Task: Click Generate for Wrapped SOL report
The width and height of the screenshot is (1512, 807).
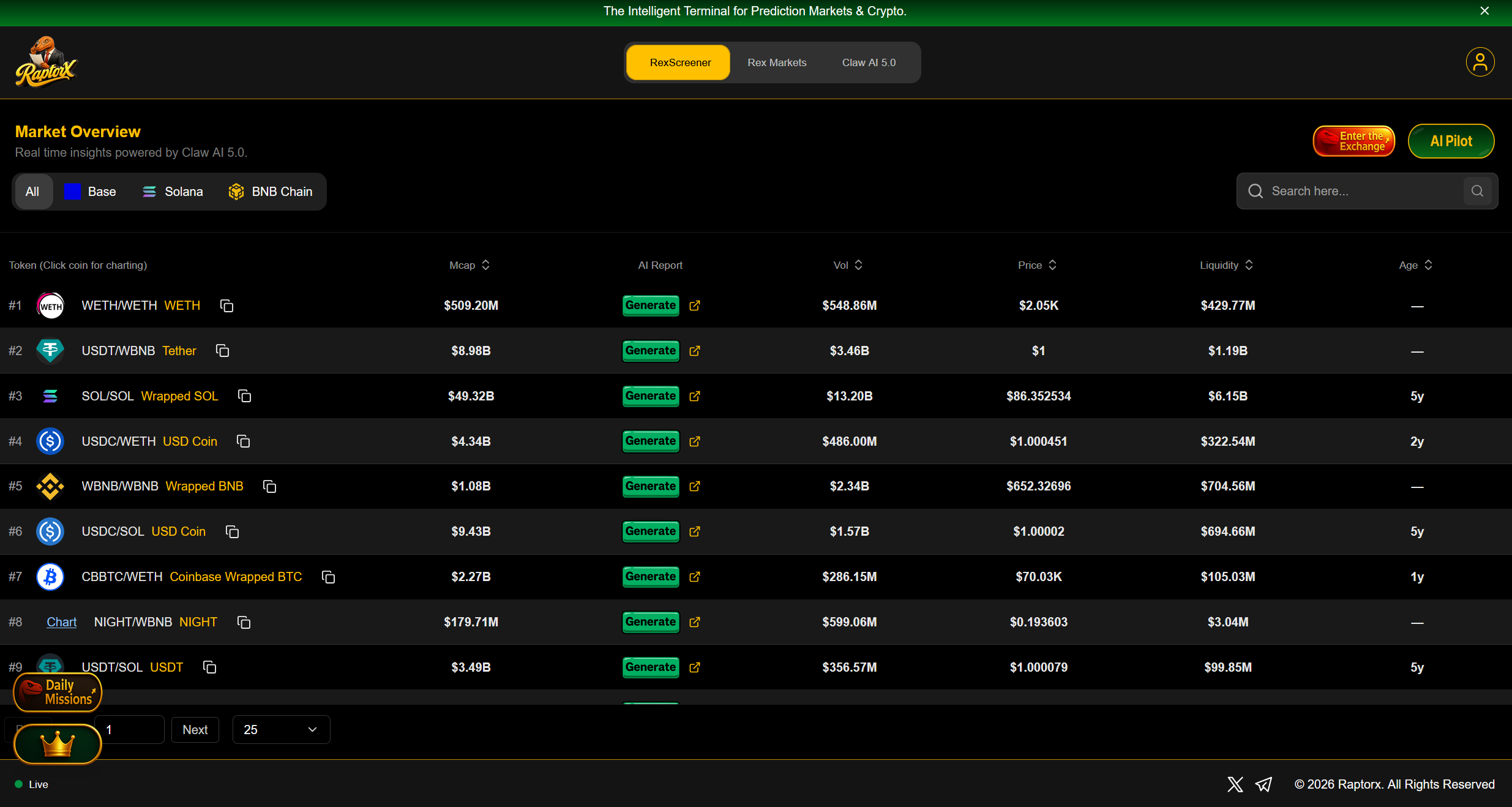Action: pos(650,396)
